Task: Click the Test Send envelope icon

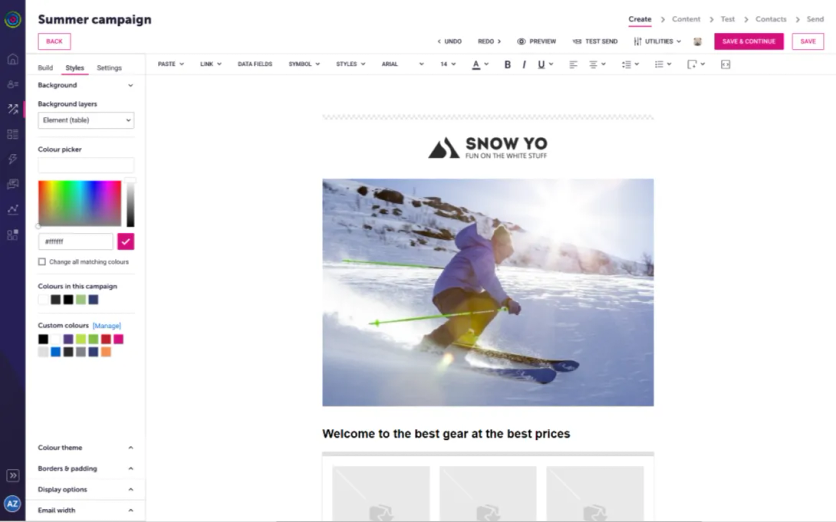Action: [577, 42]
